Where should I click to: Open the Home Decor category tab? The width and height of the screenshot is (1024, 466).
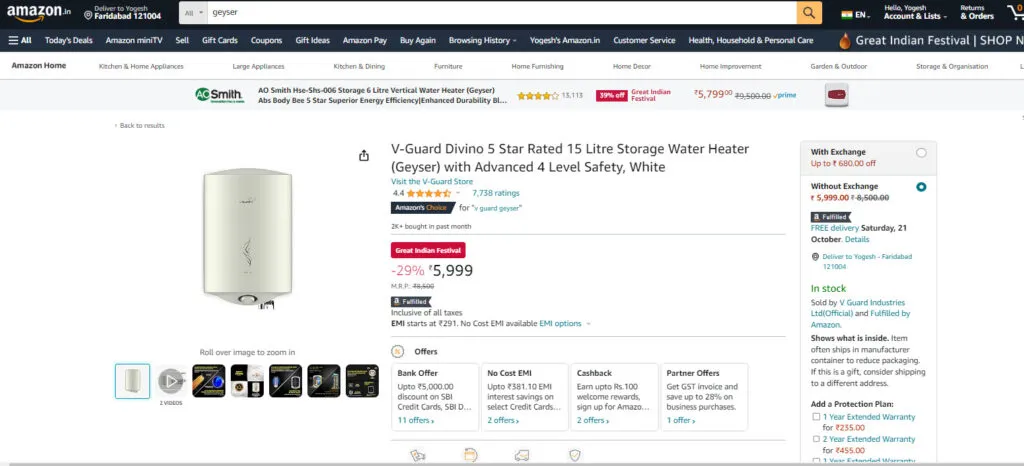tap(632, 67)
